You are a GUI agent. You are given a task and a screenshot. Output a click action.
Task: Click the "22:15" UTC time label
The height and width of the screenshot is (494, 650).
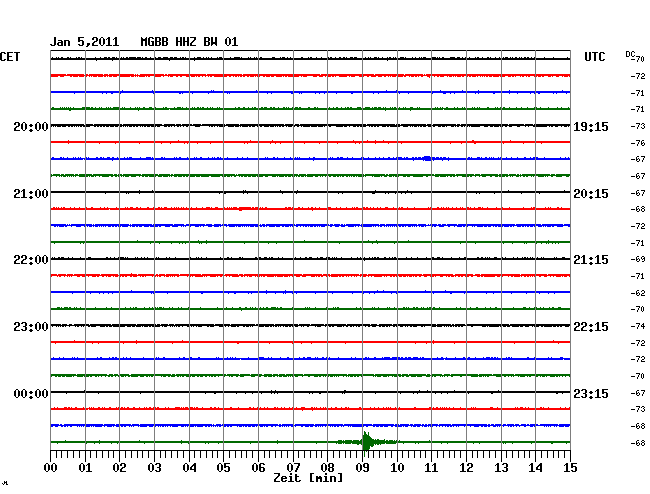[591, 327]
